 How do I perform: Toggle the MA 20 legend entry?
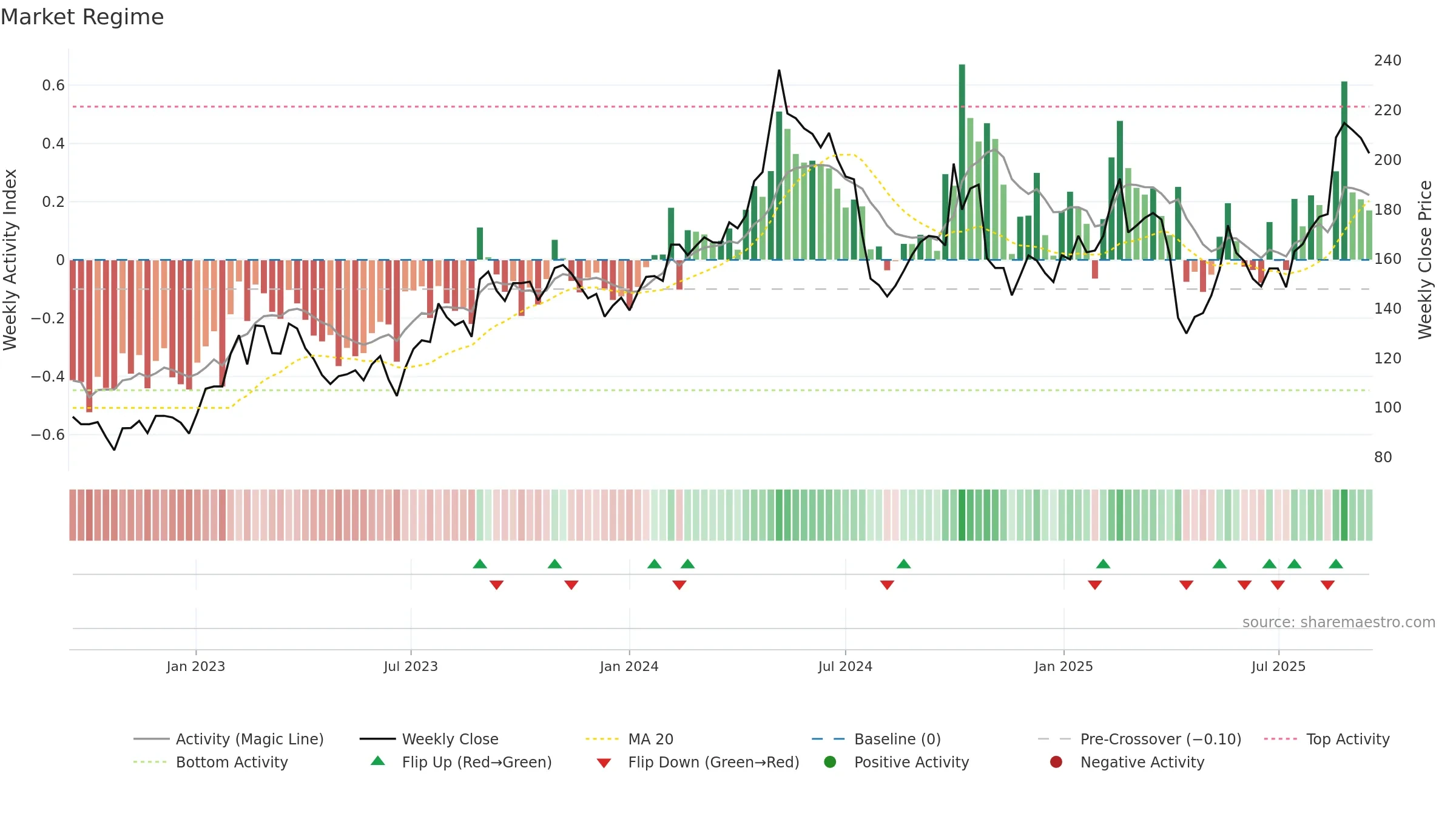pyautogui.click(x=630, y=739)
